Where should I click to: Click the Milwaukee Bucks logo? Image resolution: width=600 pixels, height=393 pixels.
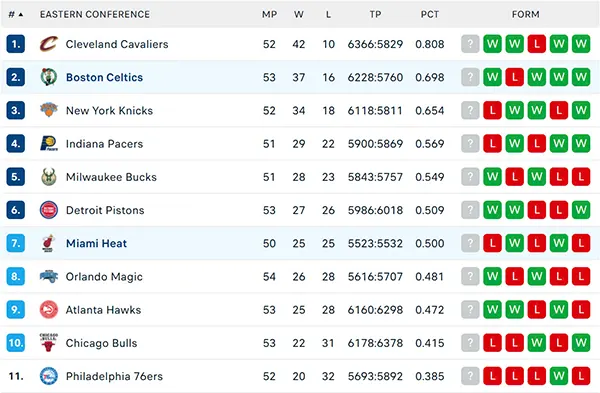(x=49, y=177)
